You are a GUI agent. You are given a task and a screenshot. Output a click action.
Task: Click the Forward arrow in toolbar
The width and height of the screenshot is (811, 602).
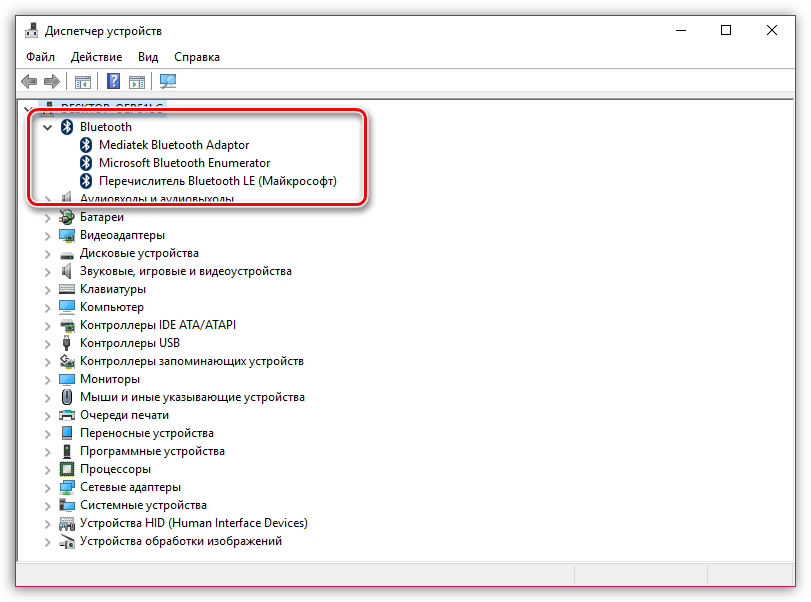point(51,81)
